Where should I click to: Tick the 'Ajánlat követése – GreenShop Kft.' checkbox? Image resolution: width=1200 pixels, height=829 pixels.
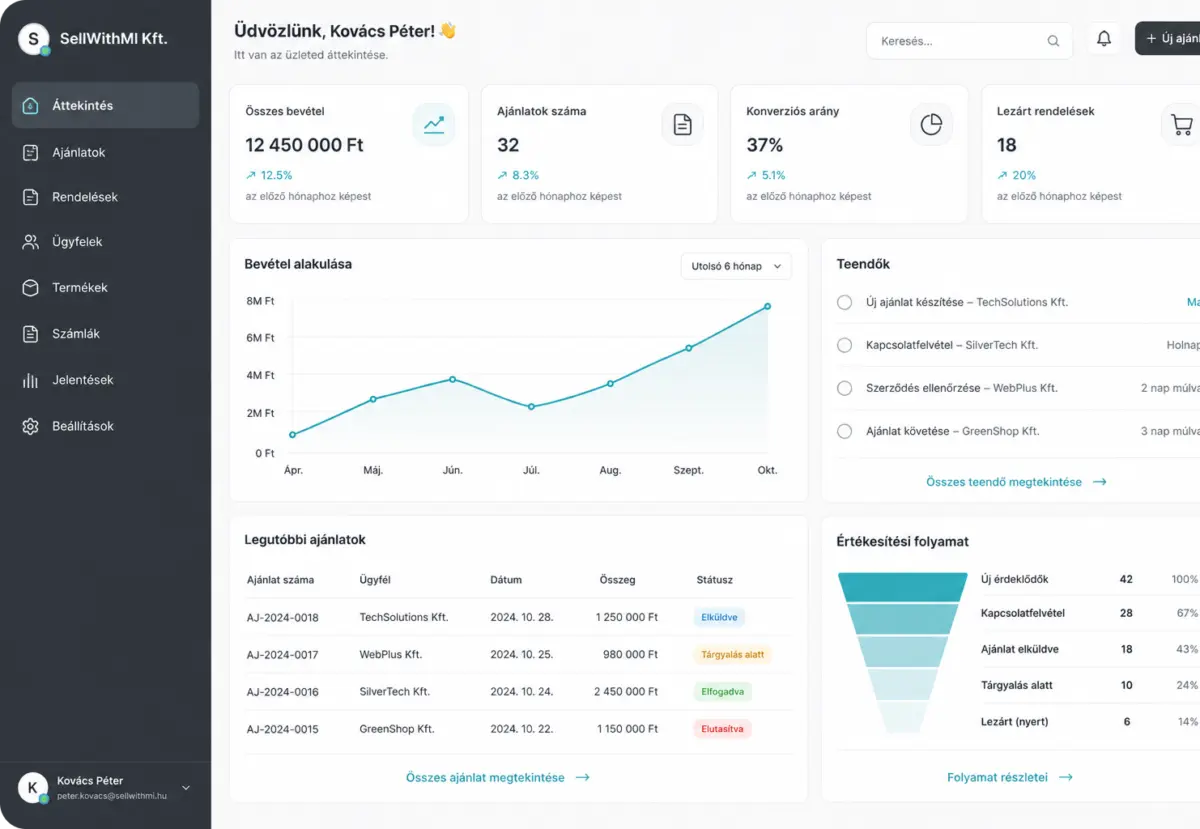coord(845,431)
